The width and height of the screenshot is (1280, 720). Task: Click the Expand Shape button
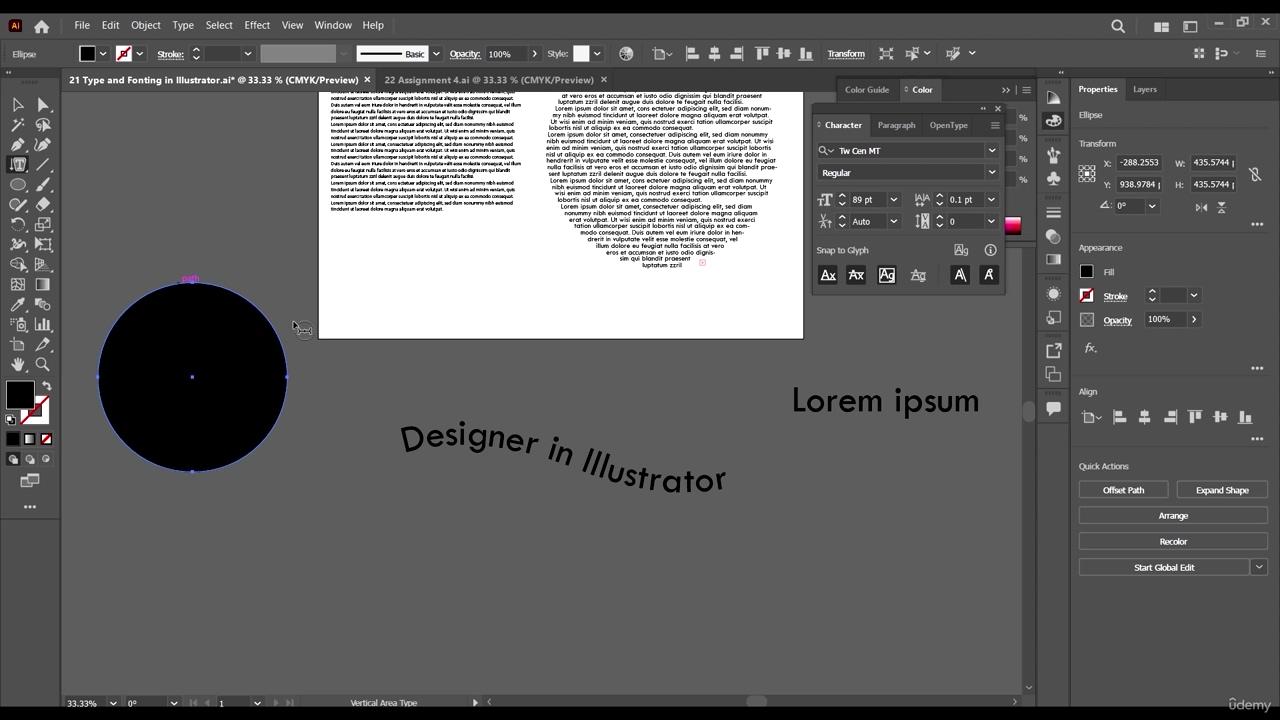tap(1222, 490)
